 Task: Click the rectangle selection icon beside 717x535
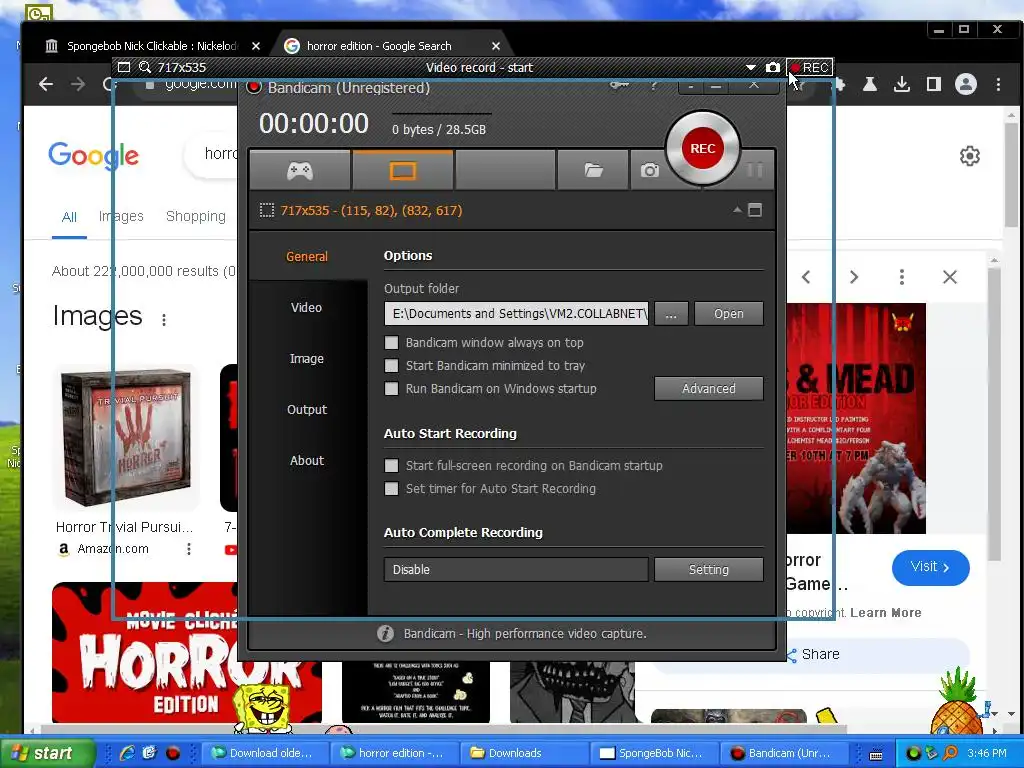tap(266, 210)
